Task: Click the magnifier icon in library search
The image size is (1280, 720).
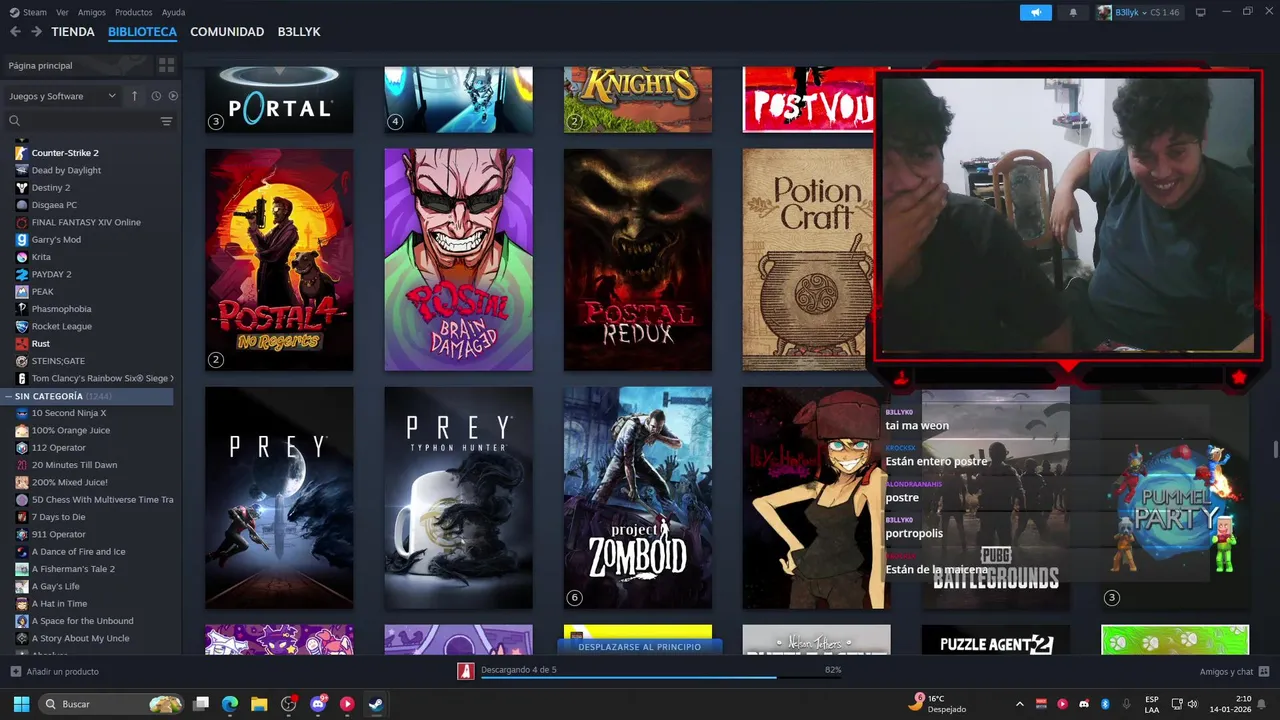Action: pyautogui.click(x=15, y=121)
